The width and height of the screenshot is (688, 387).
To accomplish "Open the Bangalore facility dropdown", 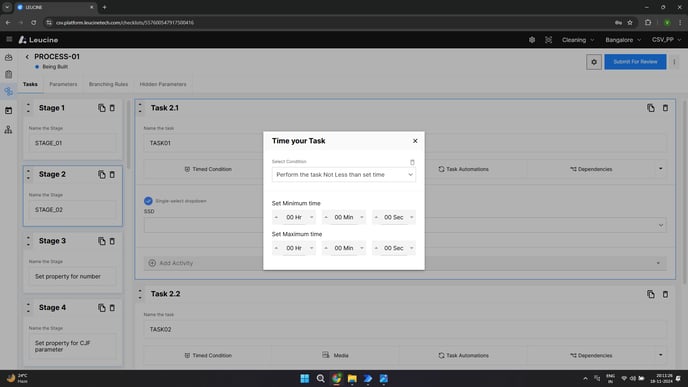I will coord(623,40).
